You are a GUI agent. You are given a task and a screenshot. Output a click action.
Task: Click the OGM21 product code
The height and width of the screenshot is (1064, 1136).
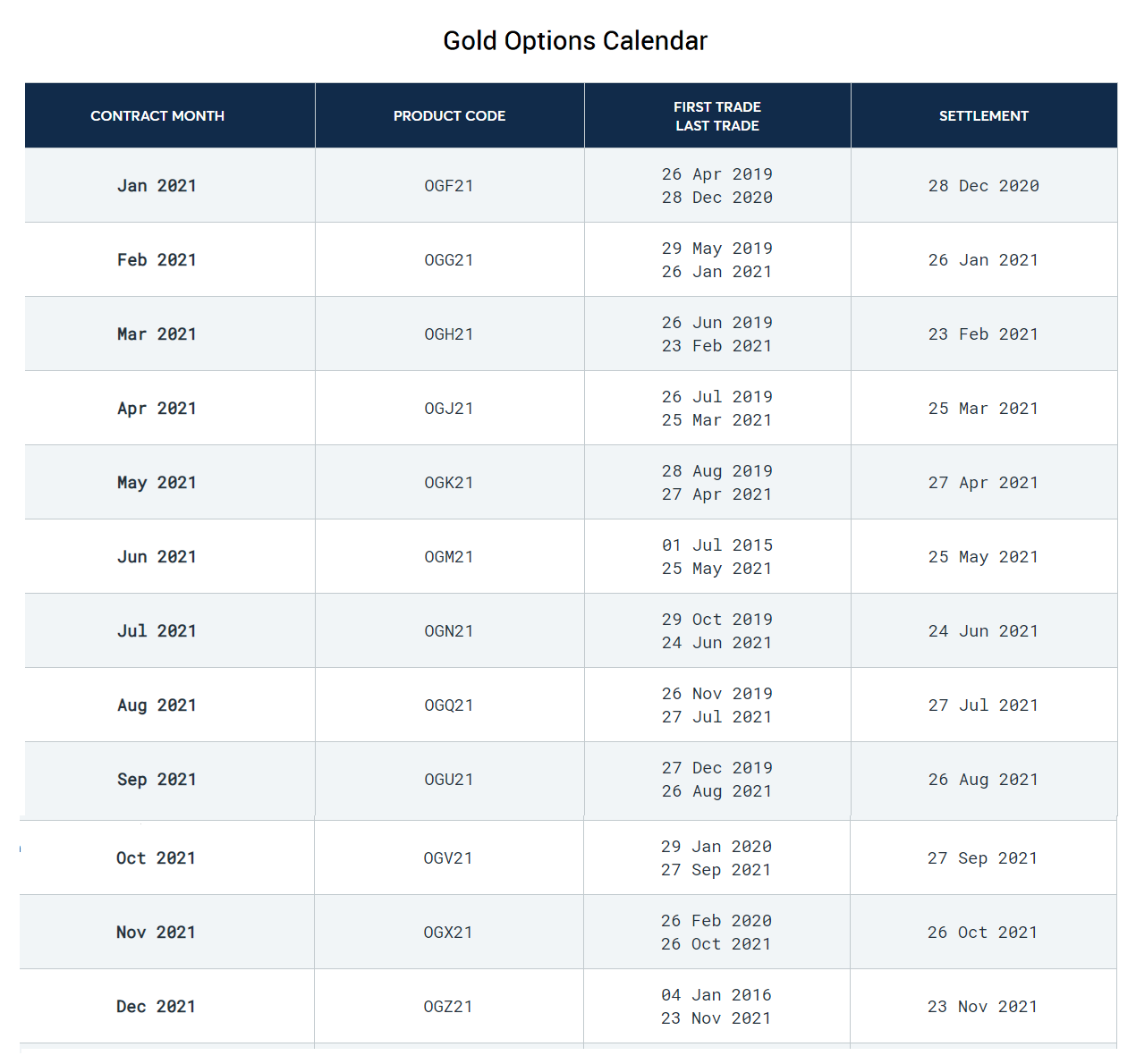click(x=449, y=556)
